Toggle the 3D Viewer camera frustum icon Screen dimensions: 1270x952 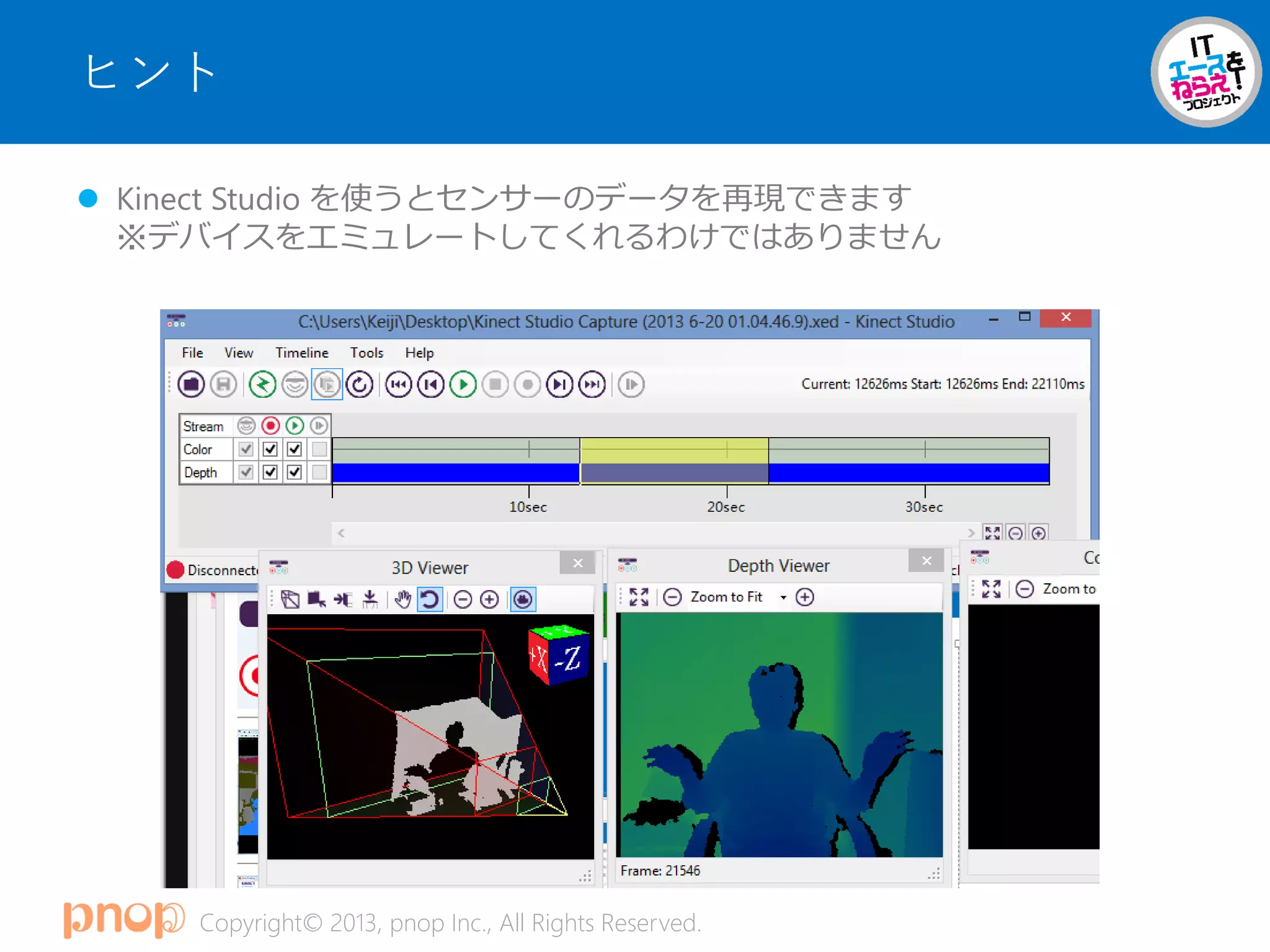pos(523,599)
